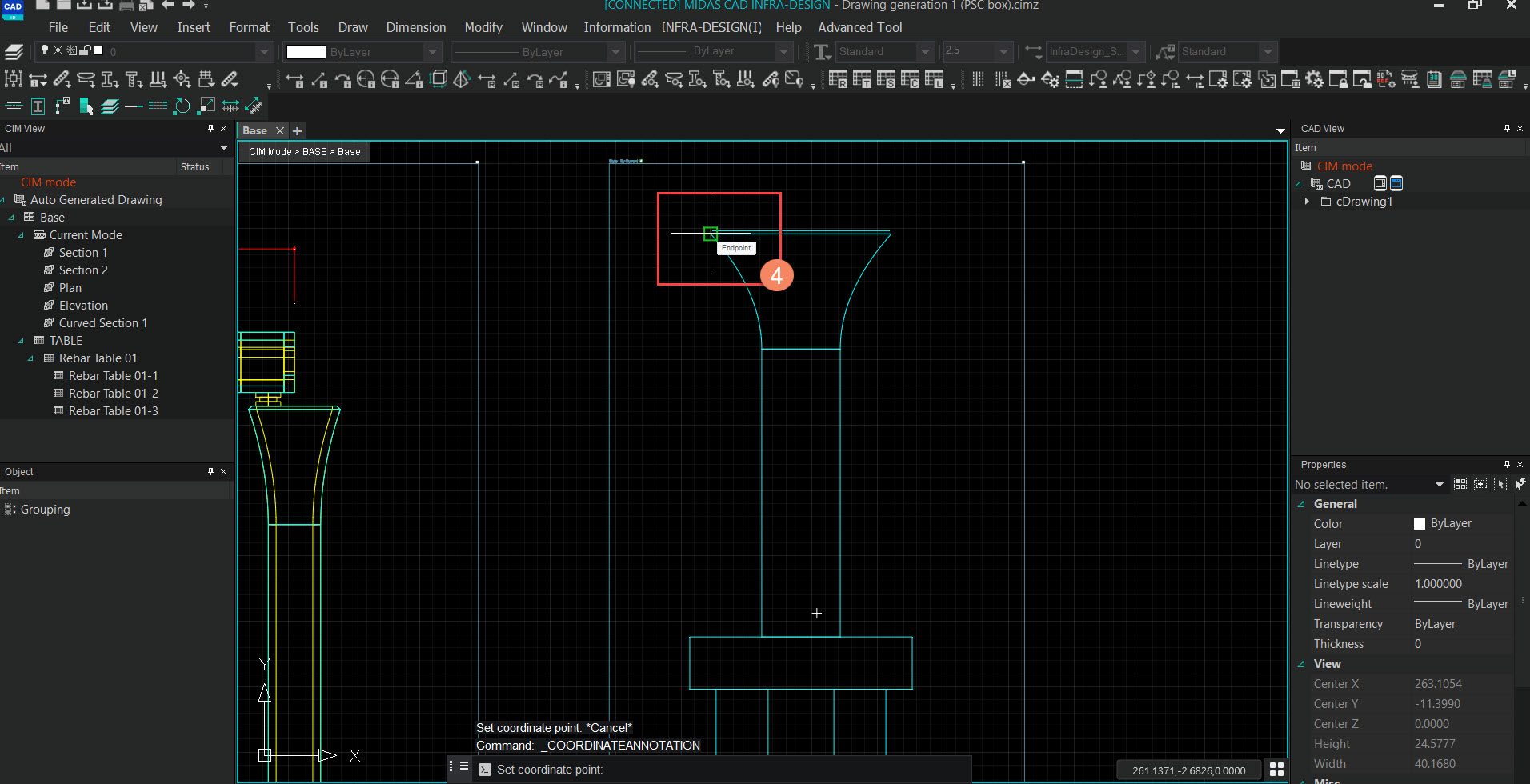Click the text style 'T' icon
The width and height of the screenshot is (1530, 784).
tap(822, 52)
